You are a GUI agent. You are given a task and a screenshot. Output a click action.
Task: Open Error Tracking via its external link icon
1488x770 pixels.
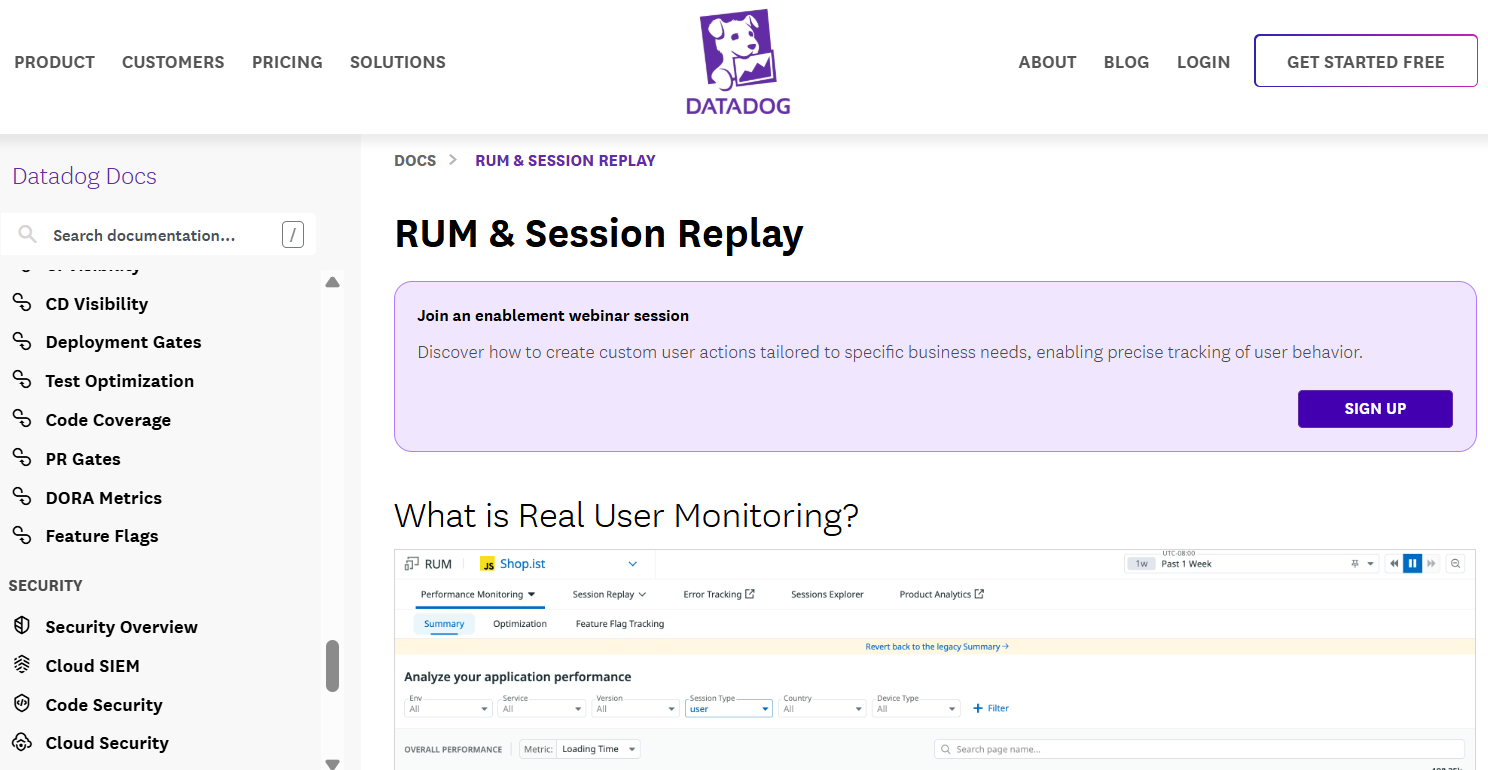750,593
